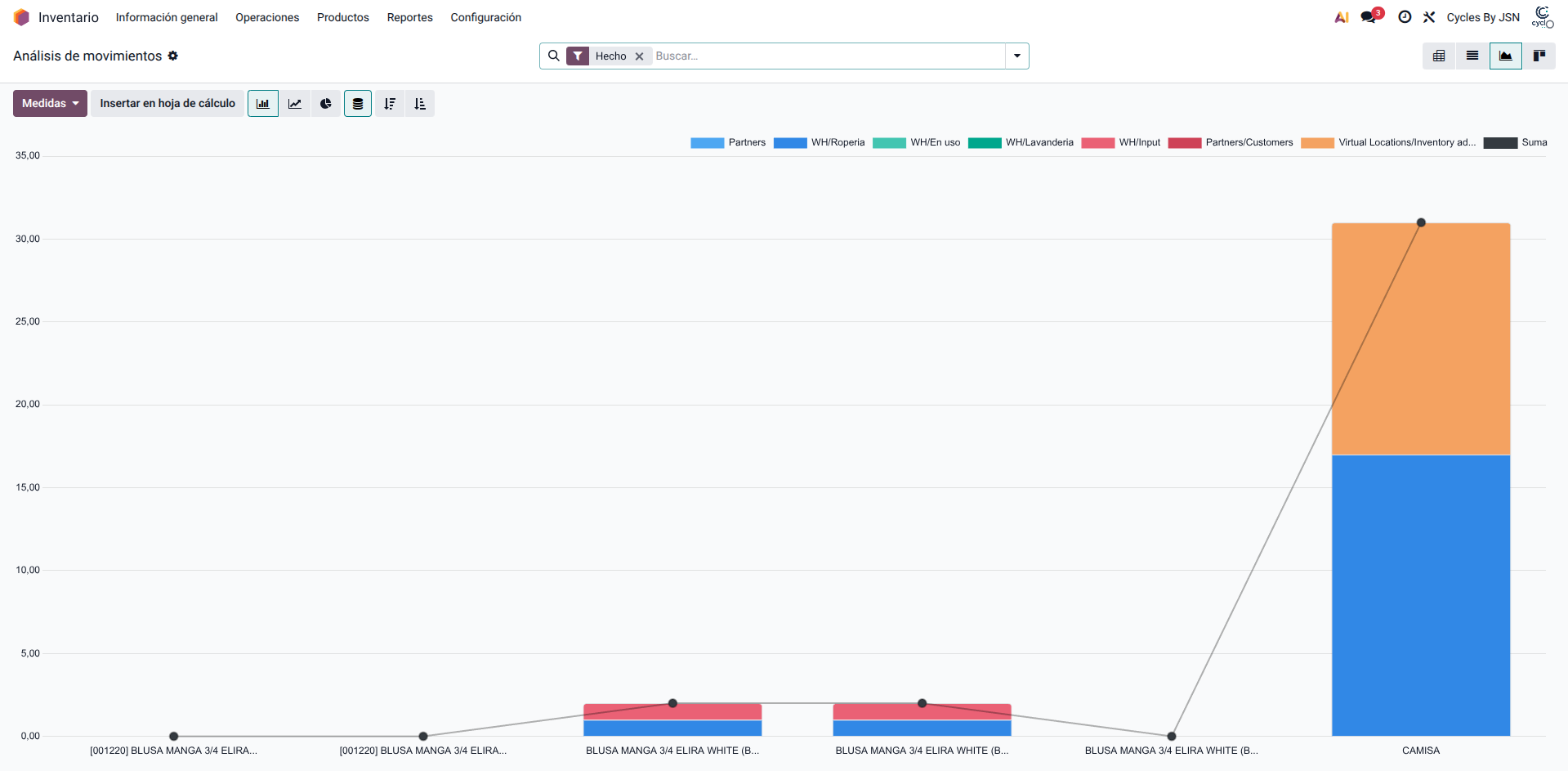
Task: Switch to pie chart mode
Action: (326, 104)
